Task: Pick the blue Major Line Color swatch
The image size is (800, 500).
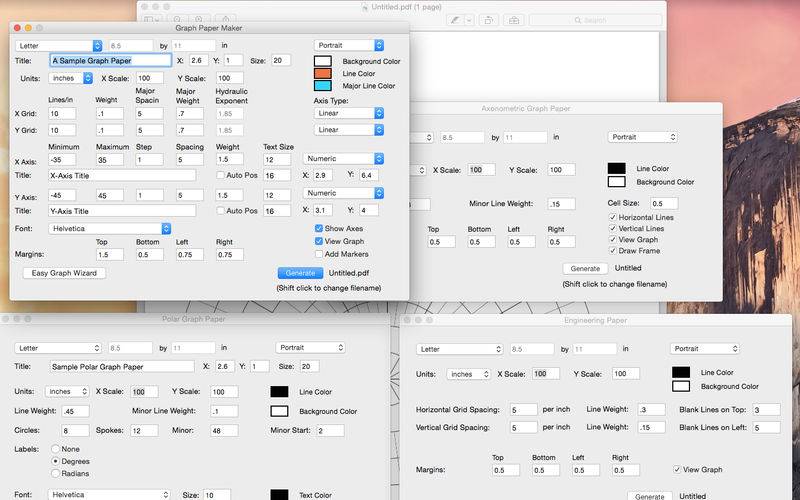Action: [x=323, y=86]
